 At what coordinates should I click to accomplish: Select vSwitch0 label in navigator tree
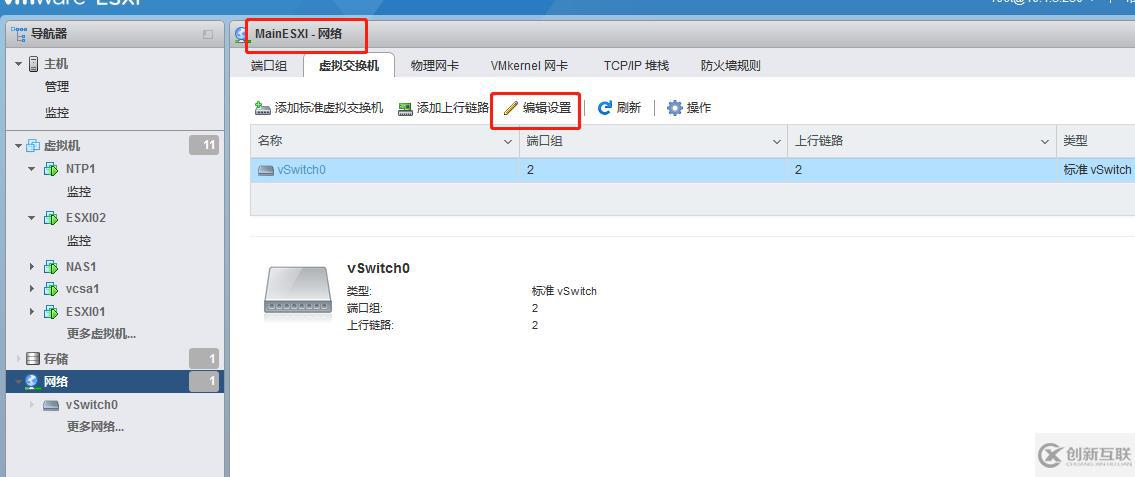[92, 405]
